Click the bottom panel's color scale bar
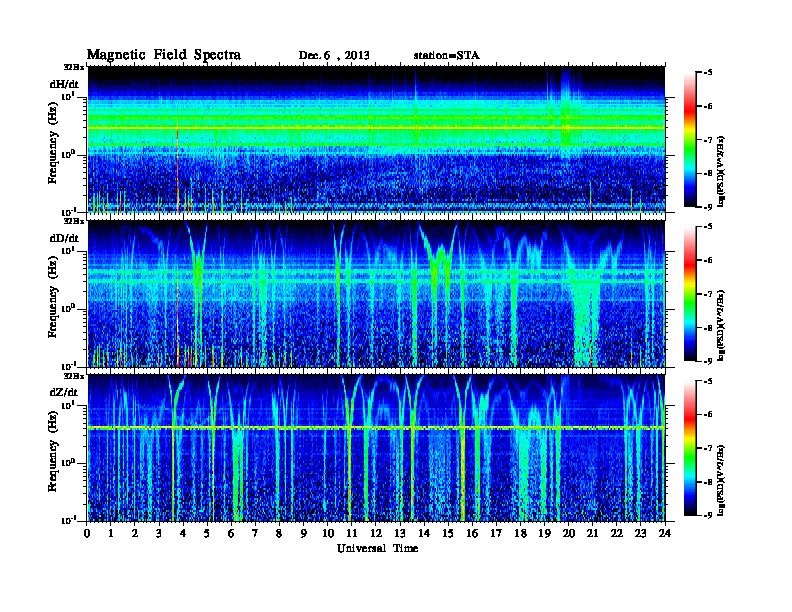Viewport: 792px width, 612px height. (x=690, y=448)
